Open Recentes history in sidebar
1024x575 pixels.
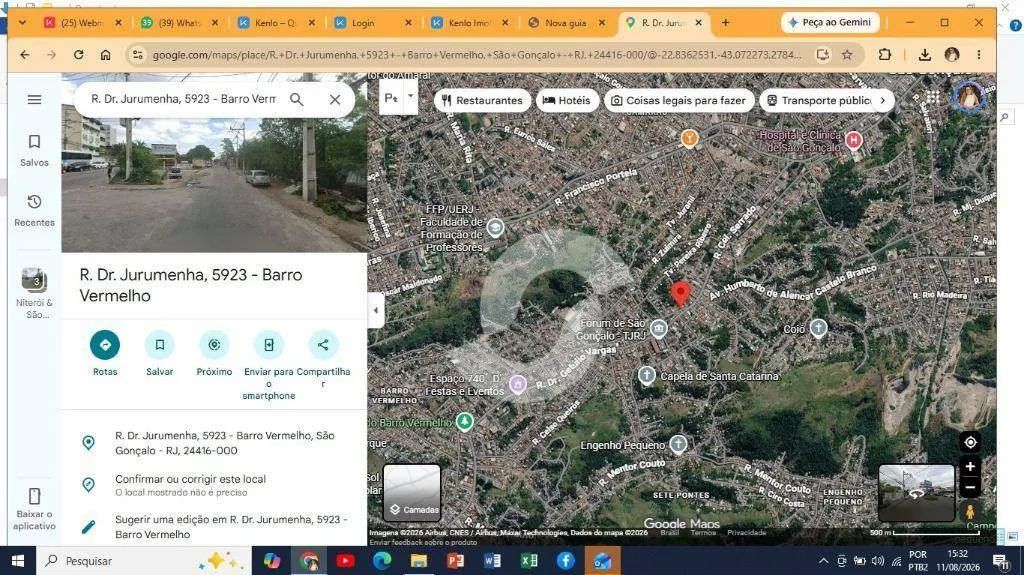coord(34,210)
